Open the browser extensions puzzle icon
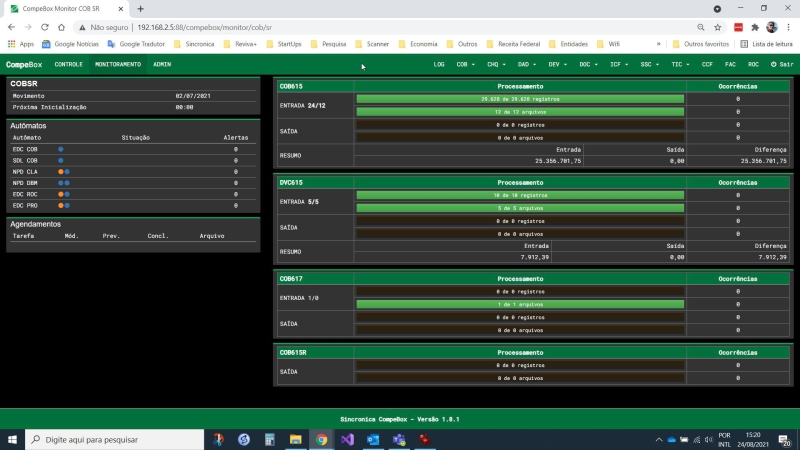Viewport: 800px width, 450px height. click(755, 27)
